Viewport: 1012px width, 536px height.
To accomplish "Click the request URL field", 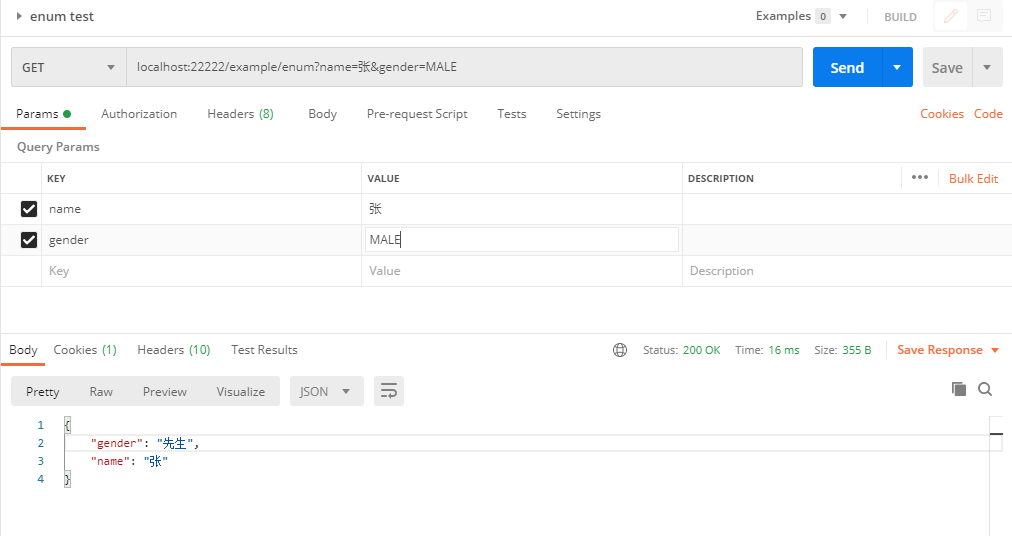I will 464,67.
